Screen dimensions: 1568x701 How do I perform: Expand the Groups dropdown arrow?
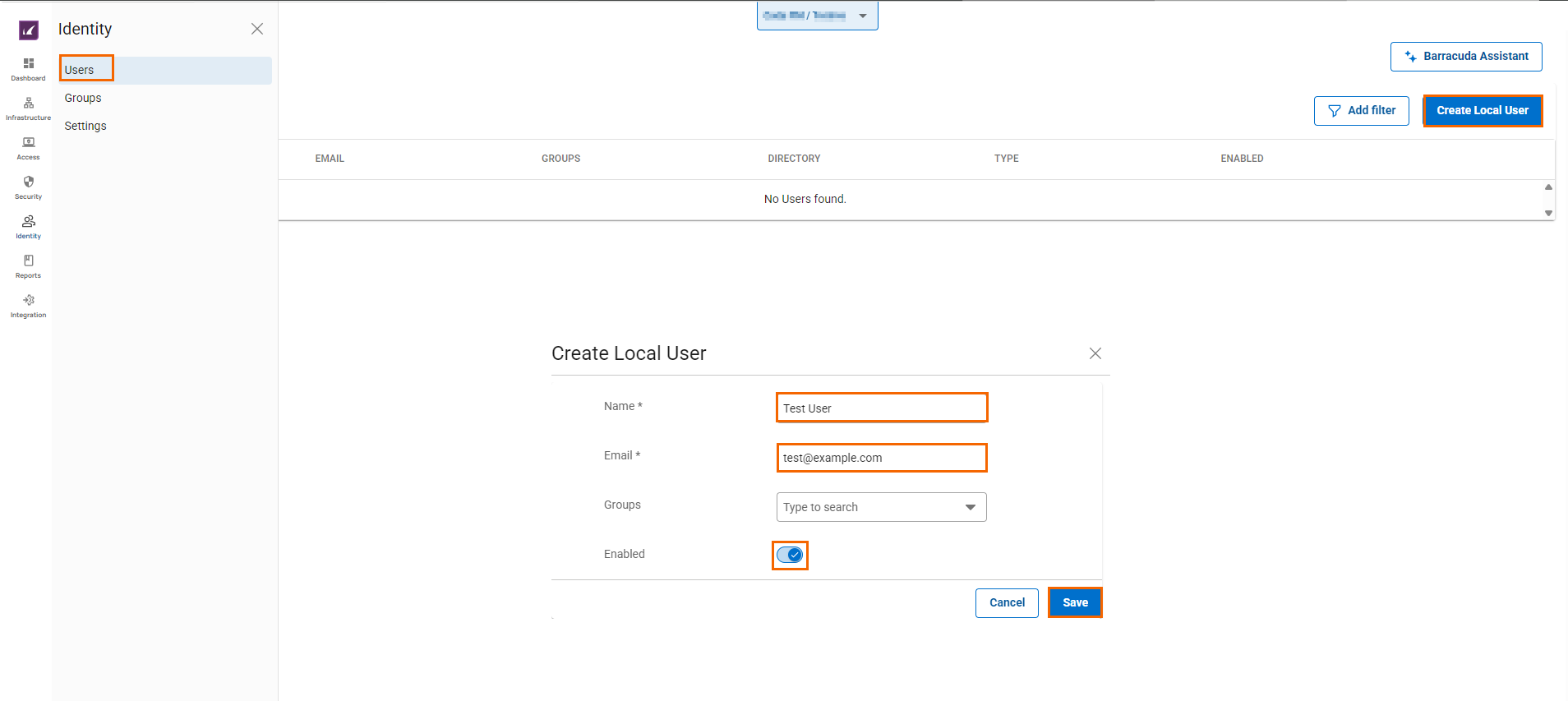coord(970,507)
